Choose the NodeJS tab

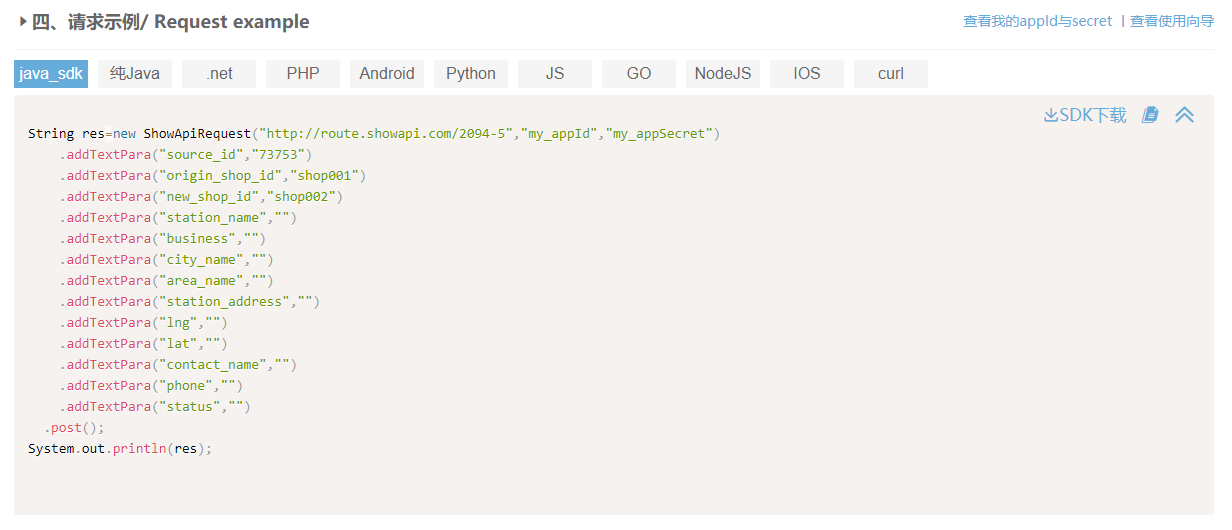[x=723, y=74]
